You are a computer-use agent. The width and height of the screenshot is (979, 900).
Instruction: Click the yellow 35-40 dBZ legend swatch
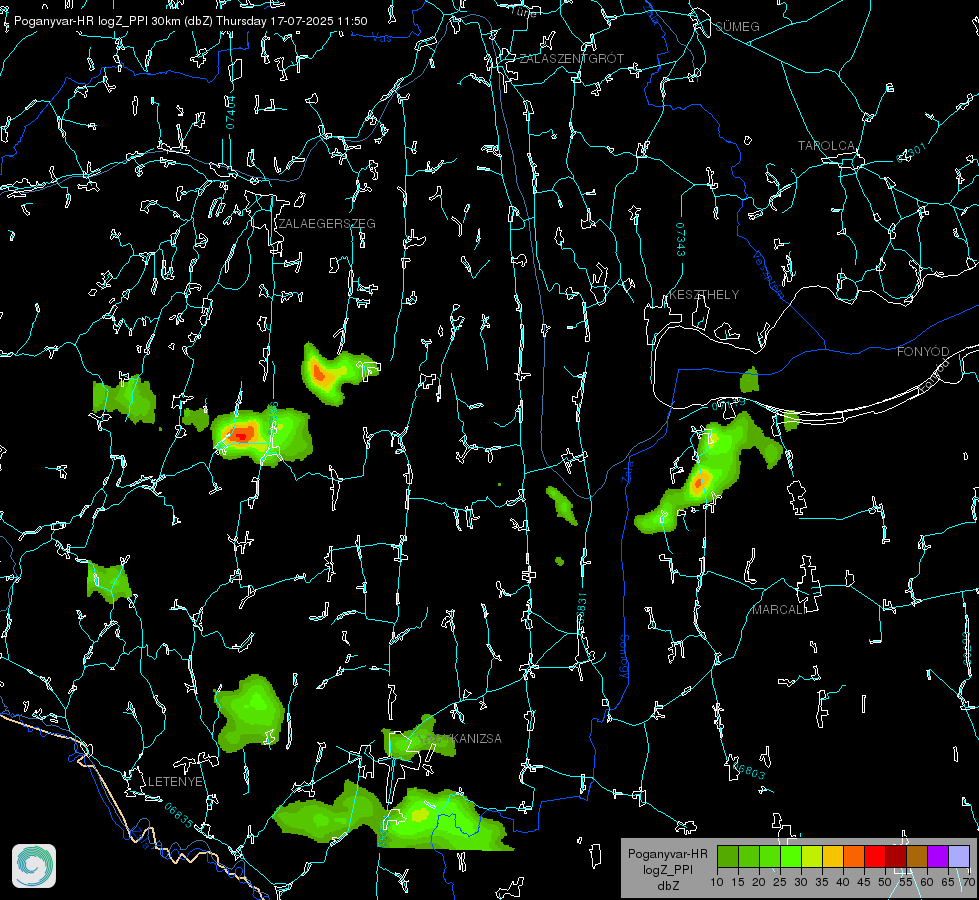[833, 856]
